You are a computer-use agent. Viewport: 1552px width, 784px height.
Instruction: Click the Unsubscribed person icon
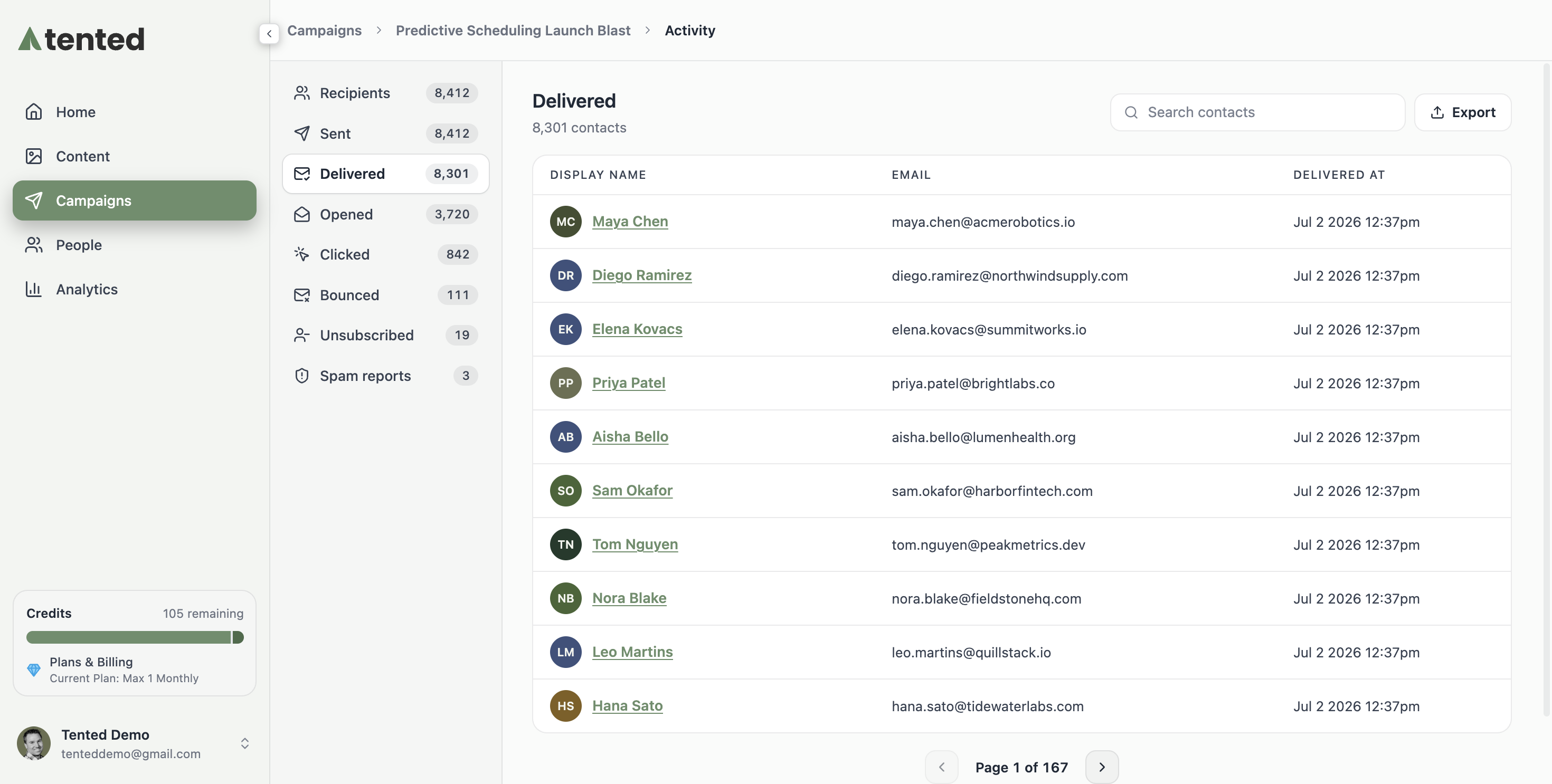click(x=302, y=335)
